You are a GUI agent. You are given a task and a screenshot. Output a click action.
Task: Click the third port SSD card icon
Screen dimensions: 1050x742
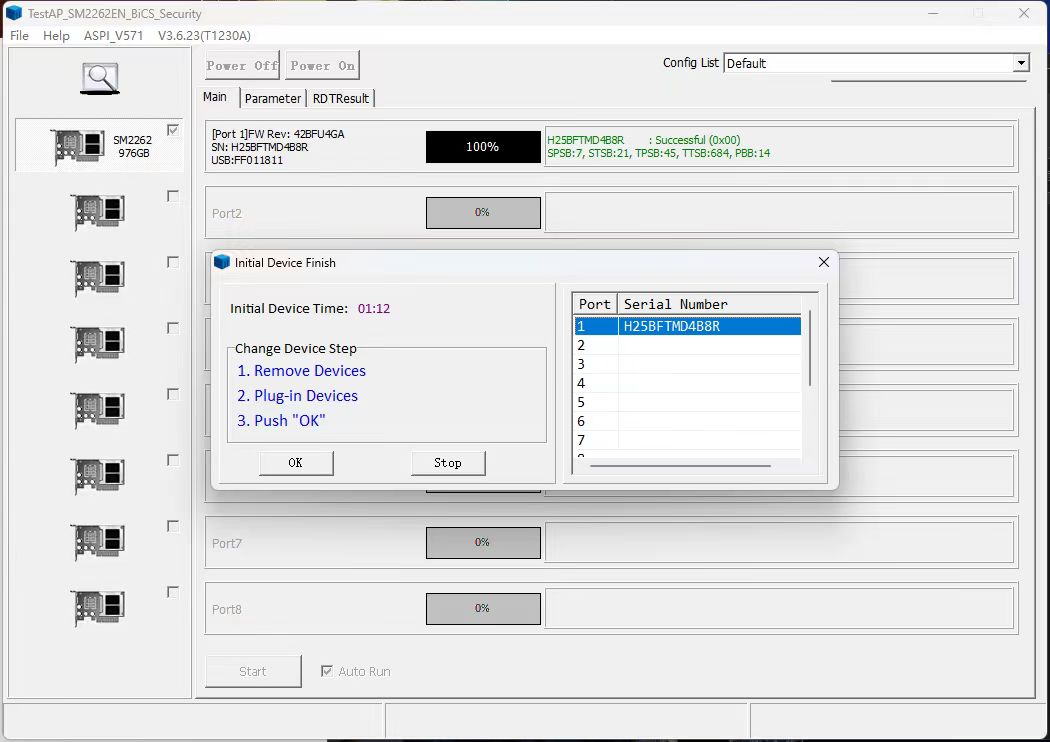(98, 278)
